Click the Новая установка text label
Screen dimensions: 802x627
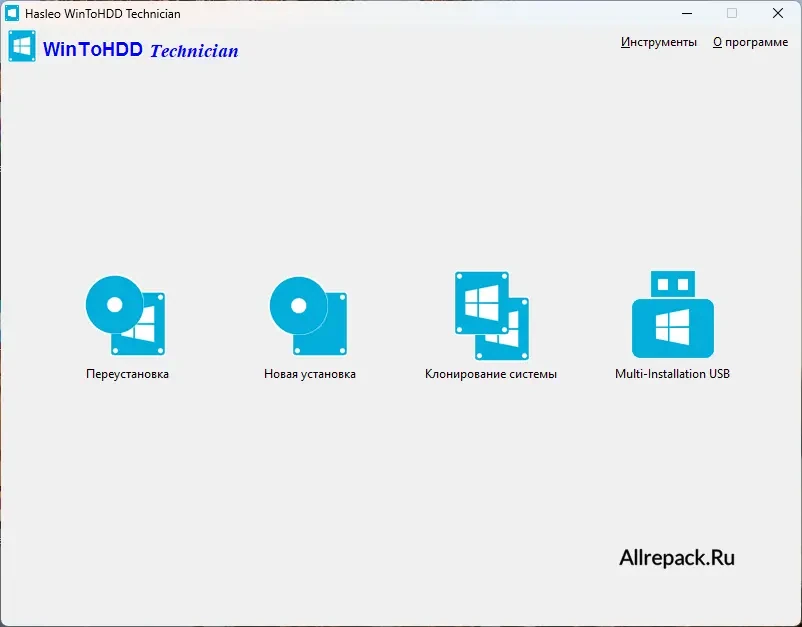(x=309, y=374)
